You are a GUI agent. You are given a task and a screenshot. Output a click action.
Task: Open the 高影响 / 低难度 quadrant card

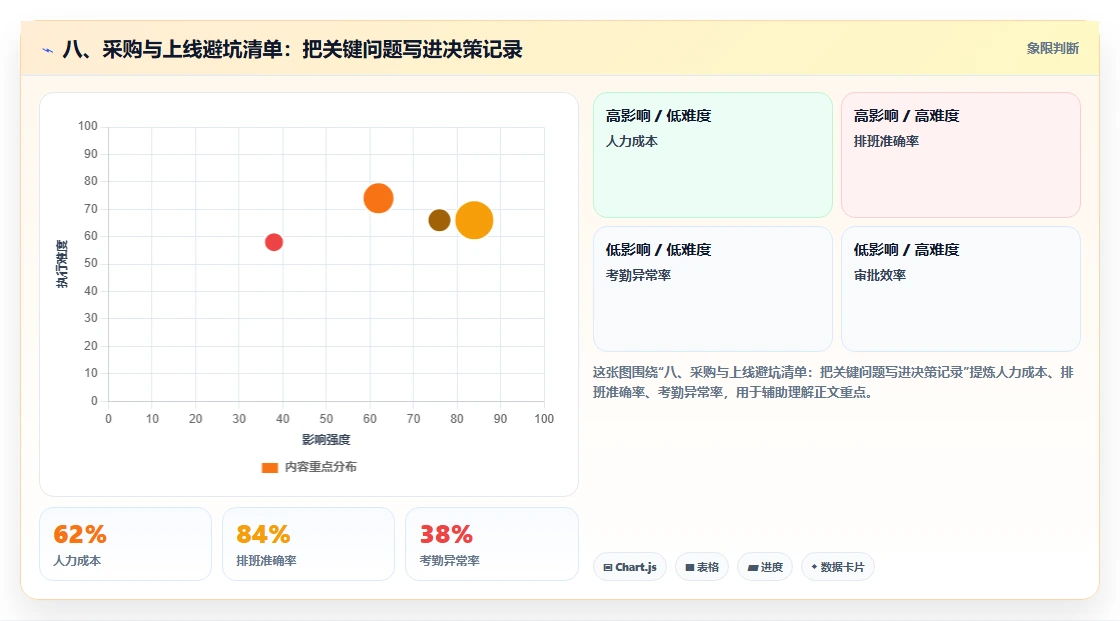(713, 155)
